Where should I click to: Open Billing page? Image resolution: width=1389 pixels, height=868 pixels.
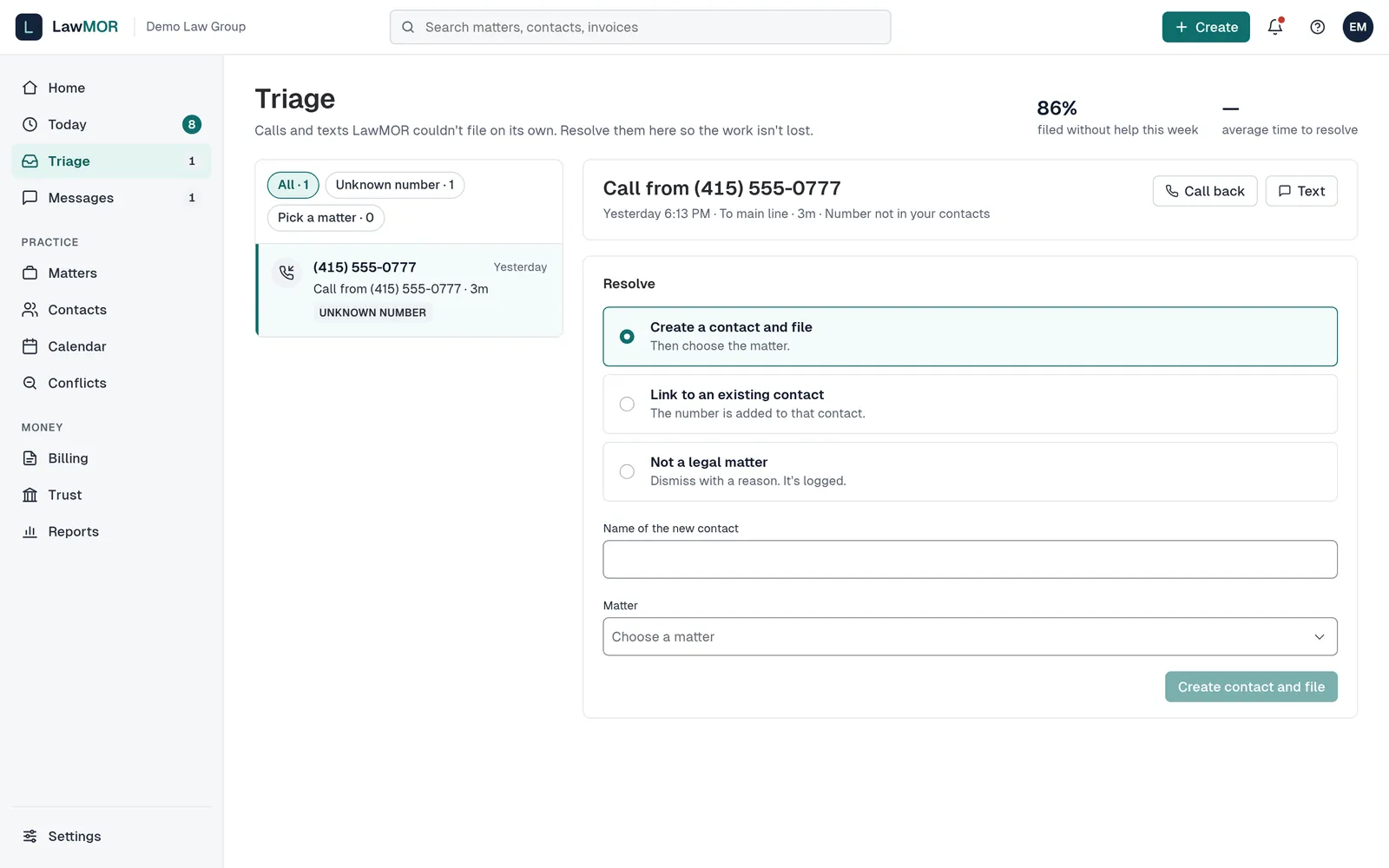[x=111, y=458]
